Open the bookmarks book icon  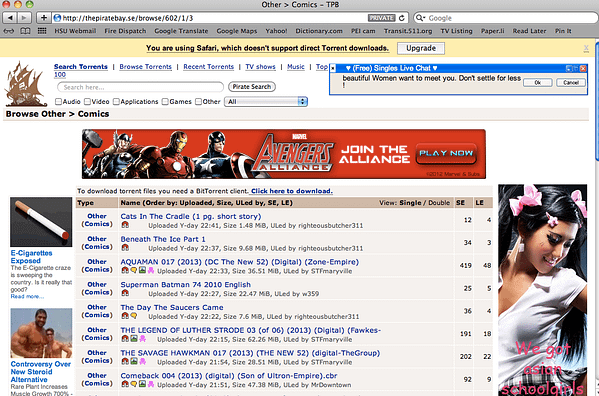(x=25, y=31)
